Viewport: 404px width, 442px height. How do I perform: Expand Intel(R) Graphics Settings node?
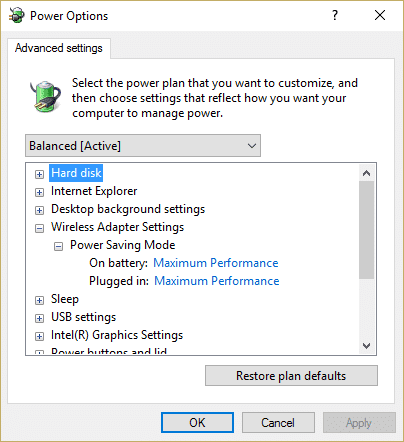(x=39, y=336)
